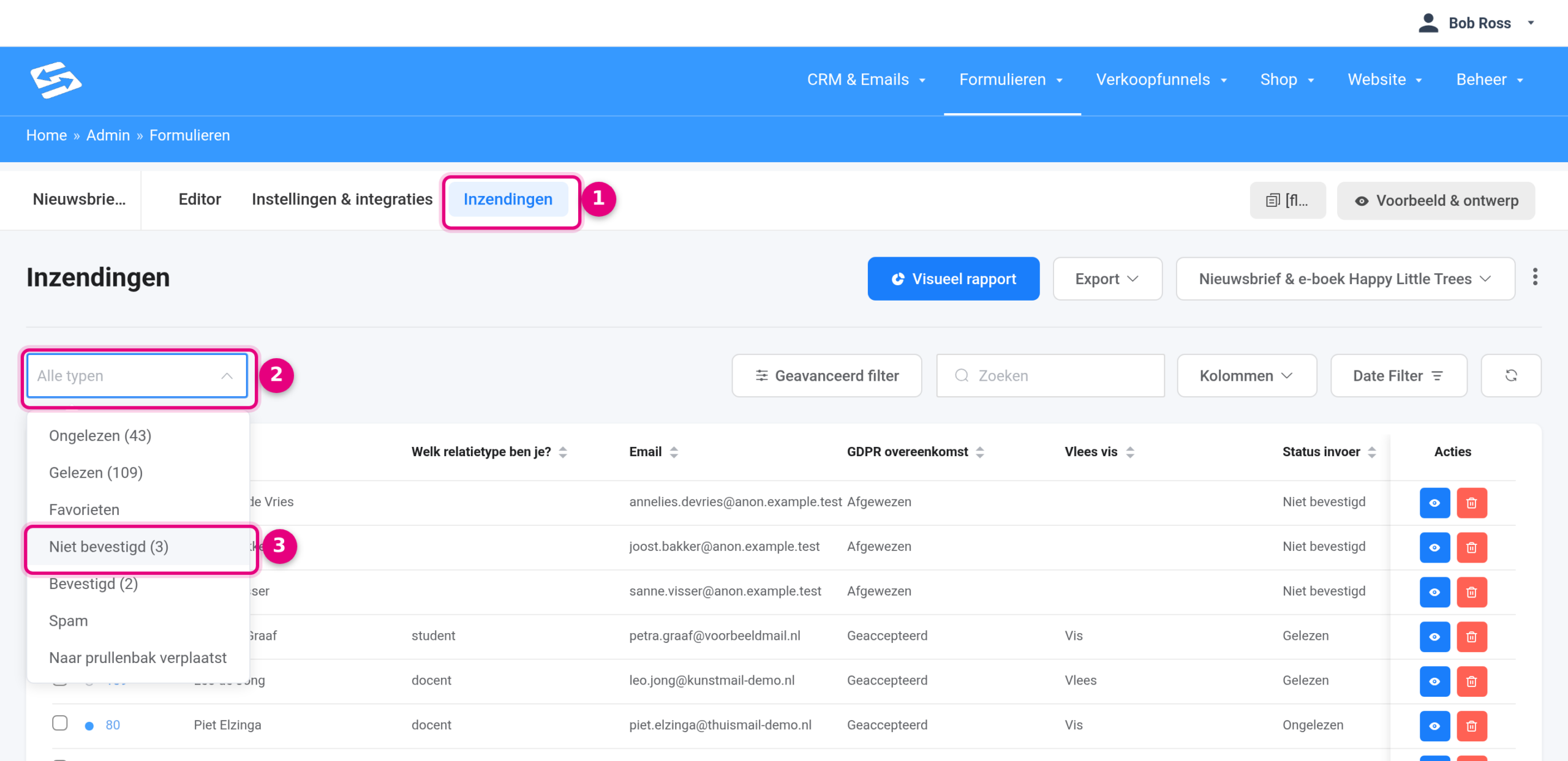Delete the annelies.devries submission
This screenshot has height=761, width=1568.
[1471, 503]
